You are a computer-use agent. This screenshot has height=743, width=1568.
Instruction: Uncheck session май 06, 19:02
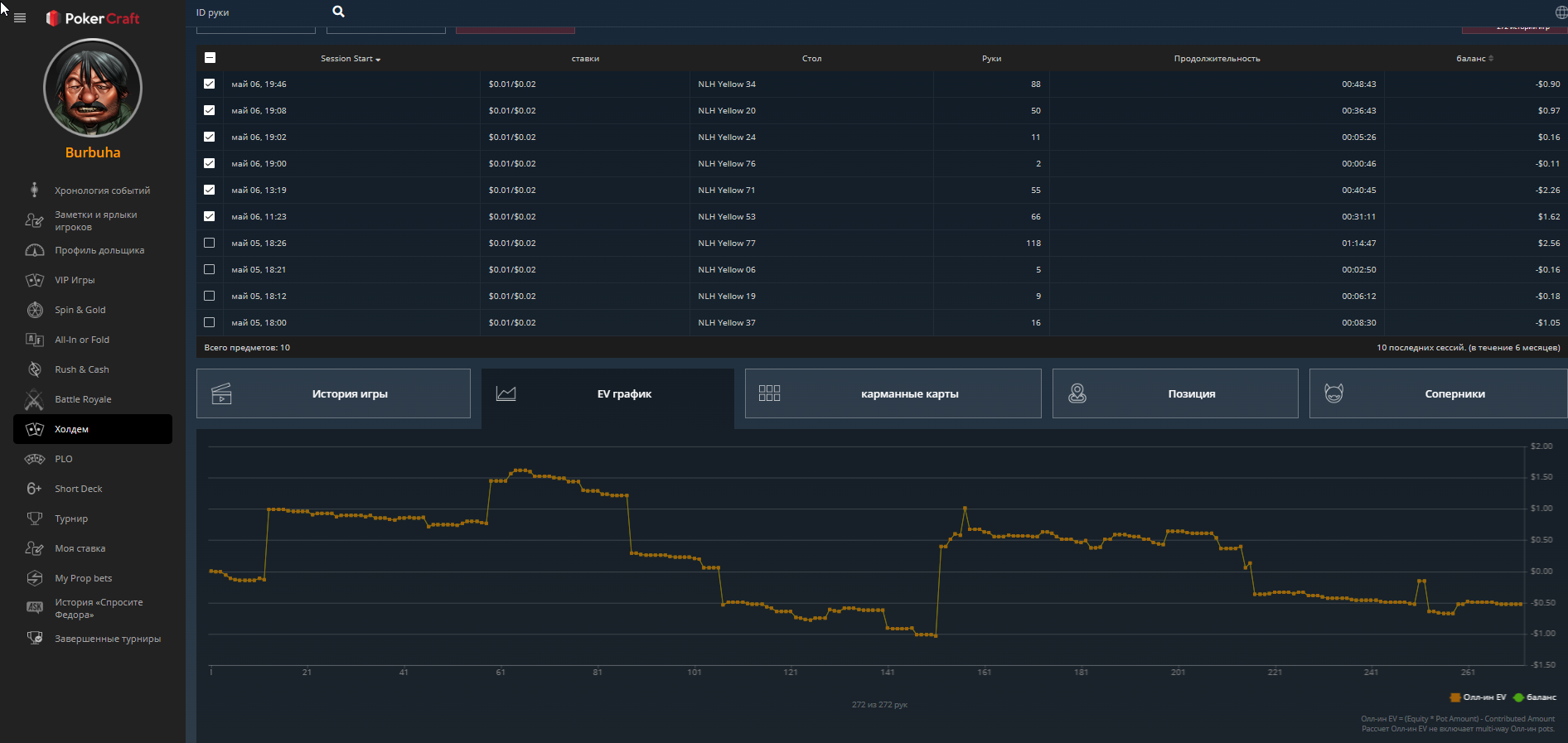coord(209,137)
